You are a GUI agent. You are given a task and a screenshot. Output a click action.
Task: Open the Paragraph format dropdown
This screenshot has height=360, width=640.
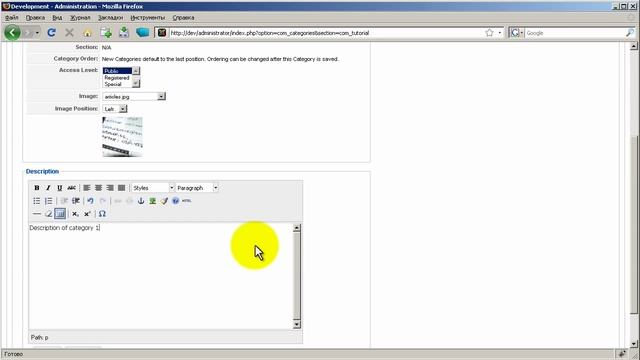198,188
